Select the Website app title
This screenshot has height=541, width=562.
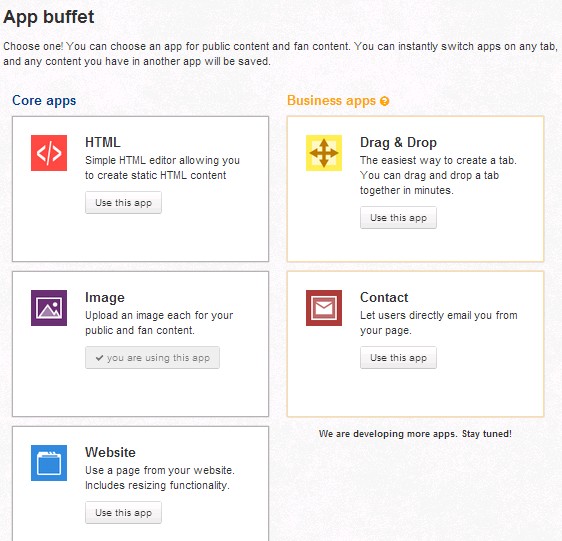coord(110,452)
